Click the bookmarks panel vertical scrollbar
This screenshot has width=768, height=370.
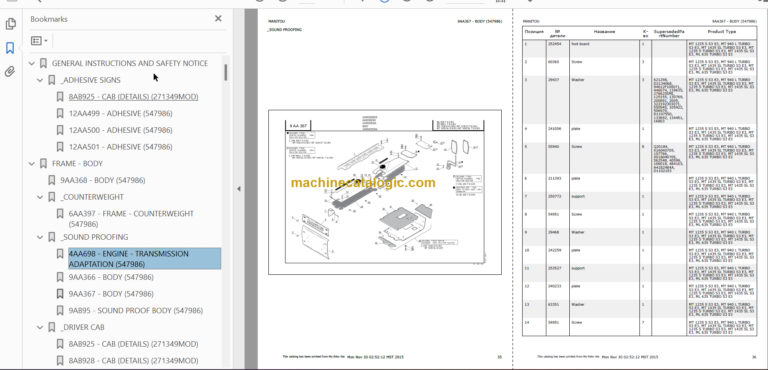pos(226,73)
